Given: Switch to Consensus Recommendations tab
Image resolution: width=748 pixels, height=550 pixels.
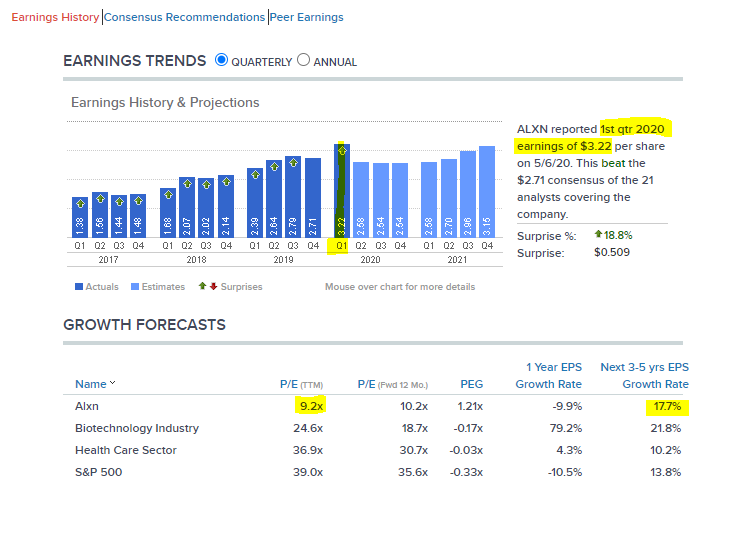Looking at the screenshot, I should [184, 17].
